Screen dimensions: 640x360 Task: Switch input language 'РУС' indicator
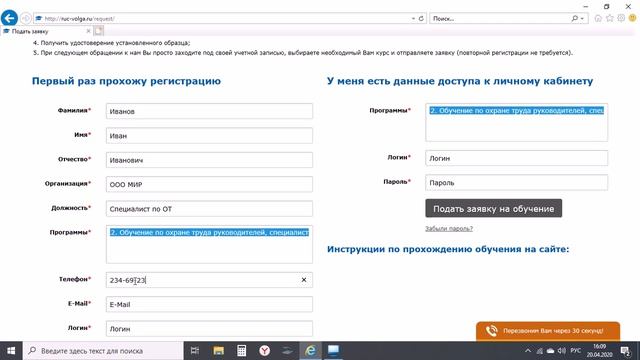[576, 351]
